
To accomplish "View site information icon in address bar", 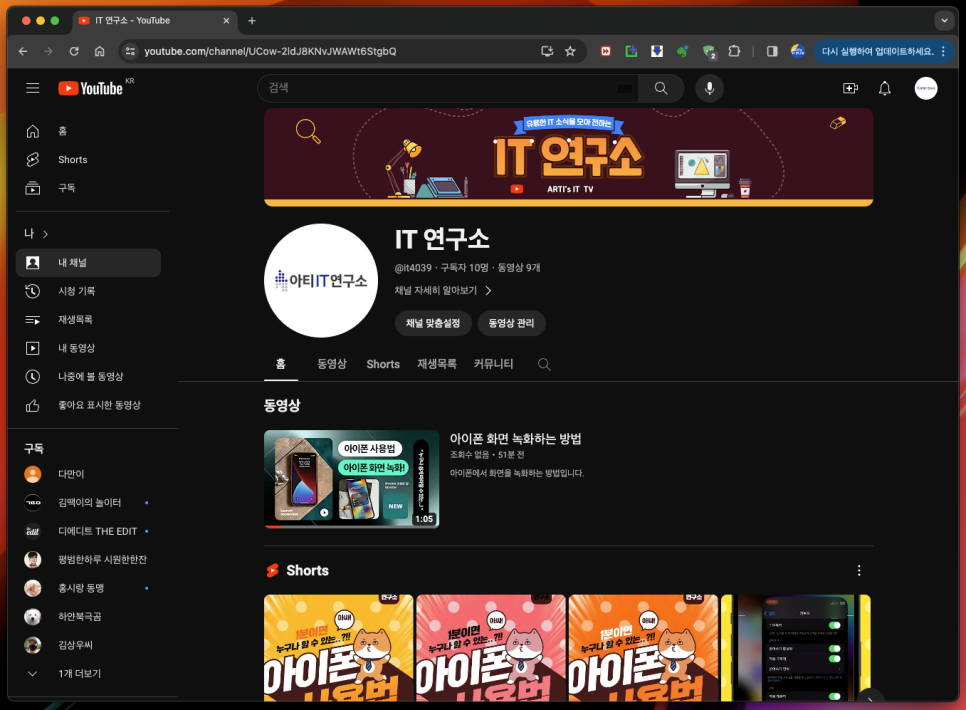I will click(130, 51).
